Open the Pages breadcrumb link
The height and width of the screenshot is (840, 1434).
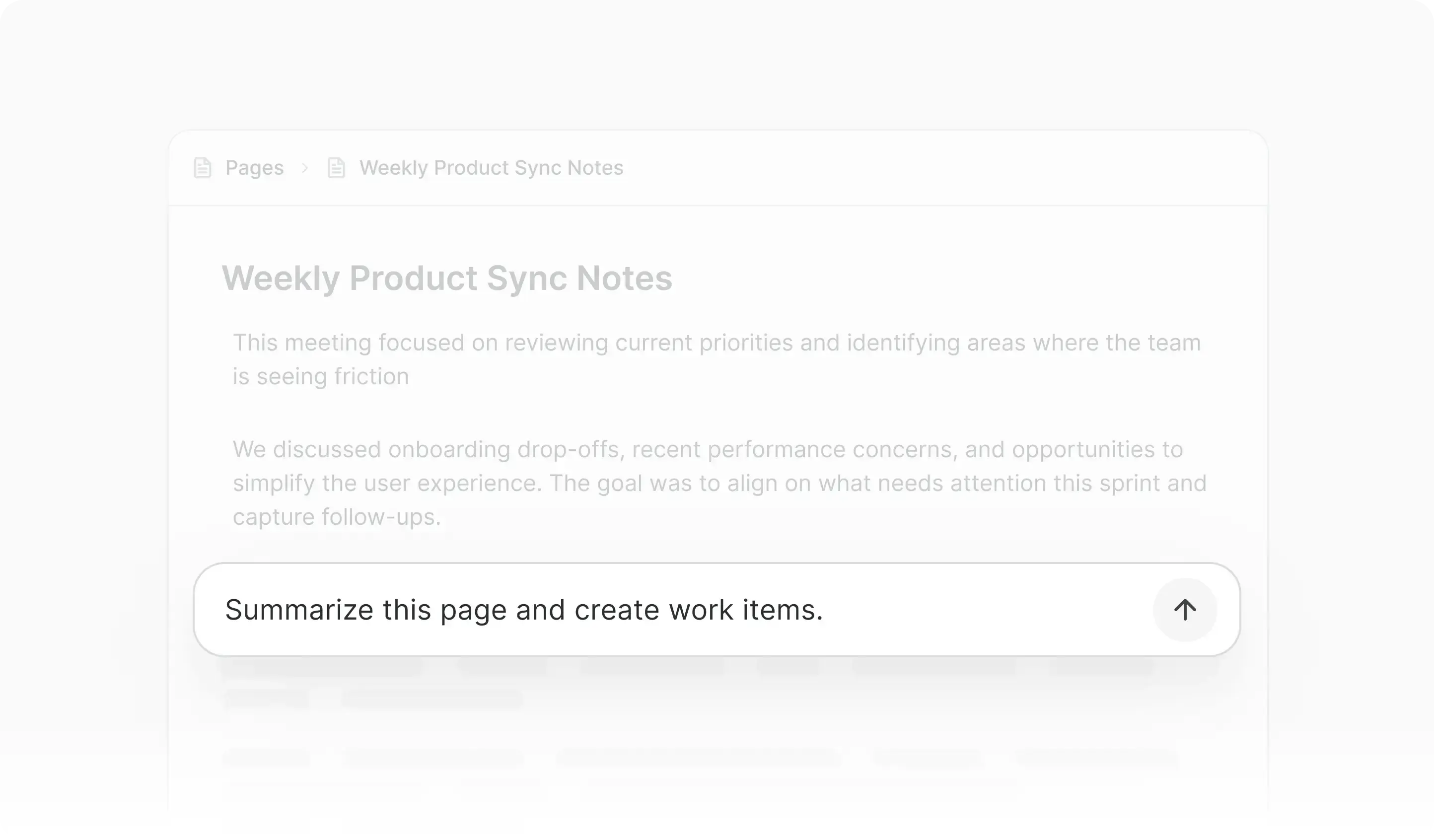tap(254, 168)
